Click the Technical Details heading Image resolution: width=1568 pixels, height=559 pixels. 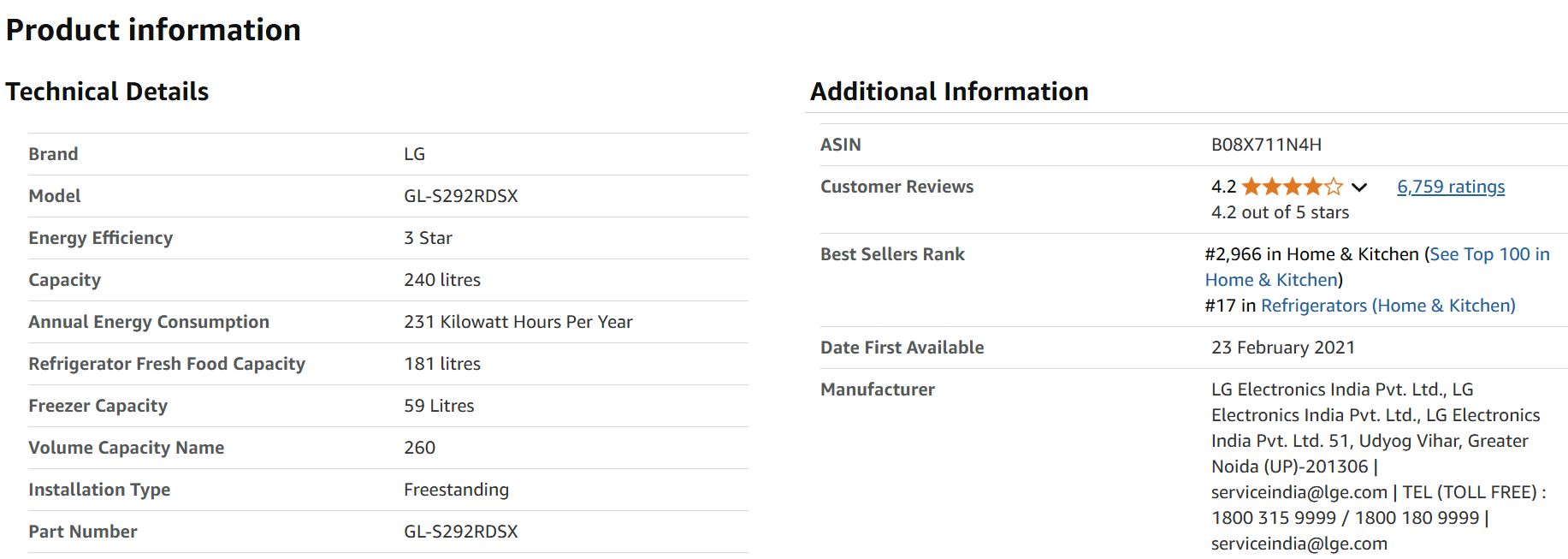[x=107, y=92]
